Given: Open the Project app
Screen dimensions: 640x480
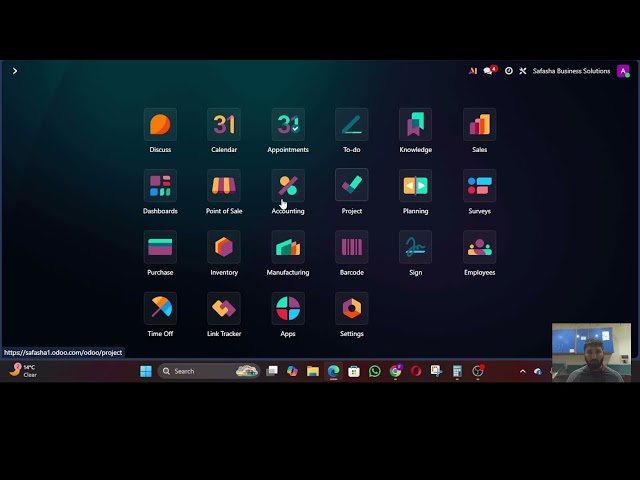Looking at the screenshot, I should (351, 186).
